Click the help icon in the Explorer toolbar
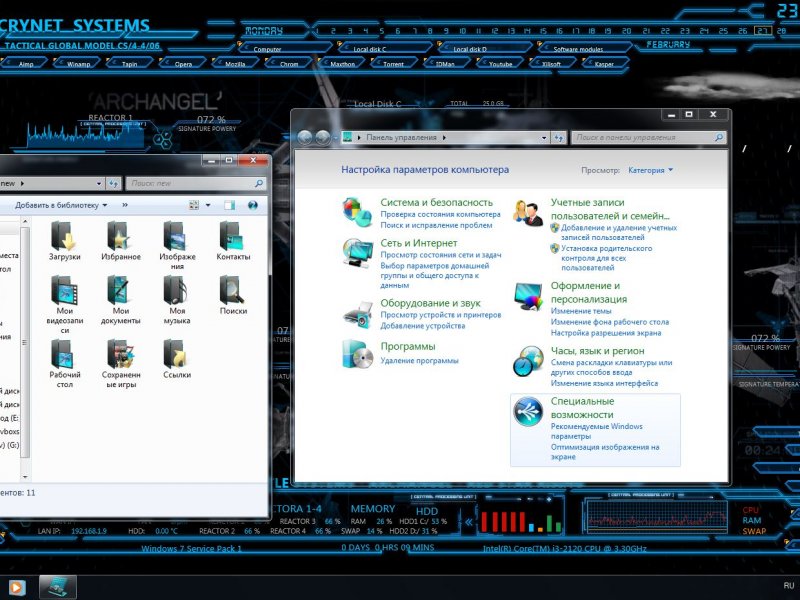The height and width of the screenshot is (600, 800). click(253, 205)
